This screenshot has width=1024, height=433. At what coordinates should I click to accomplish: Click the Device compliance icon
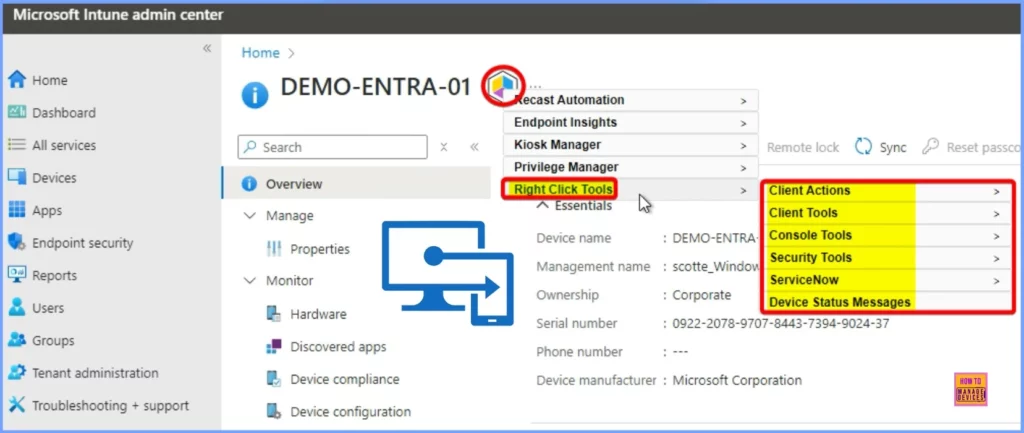click(274, 379)
